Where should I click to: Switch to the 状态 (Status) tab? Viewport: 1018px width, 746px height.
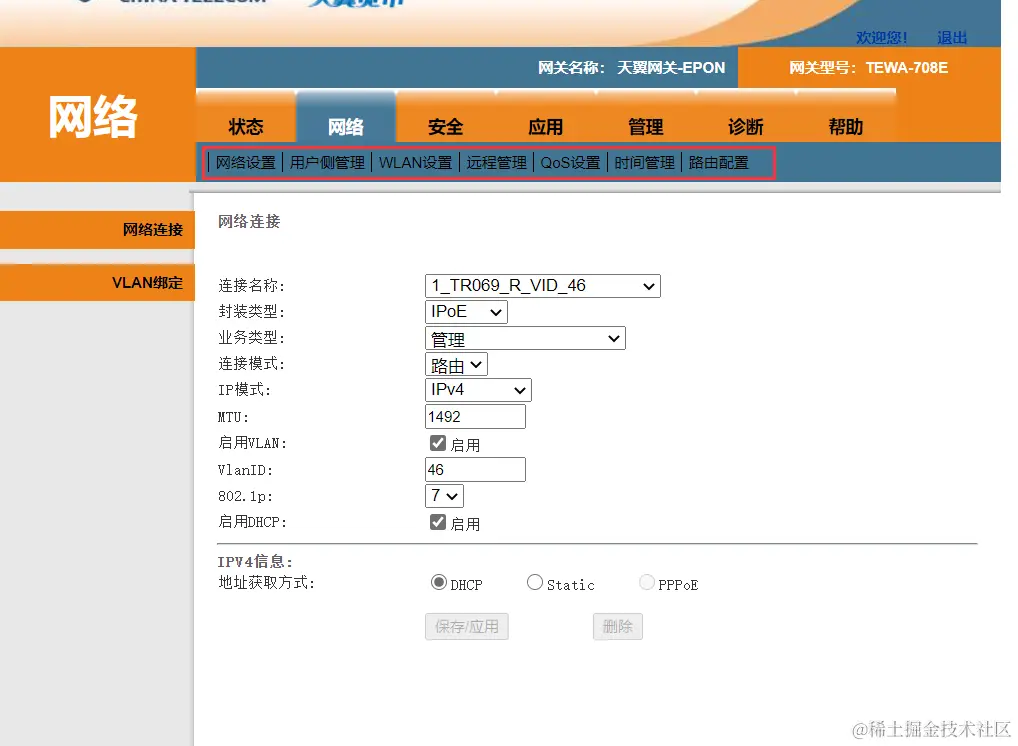point(246,126)
